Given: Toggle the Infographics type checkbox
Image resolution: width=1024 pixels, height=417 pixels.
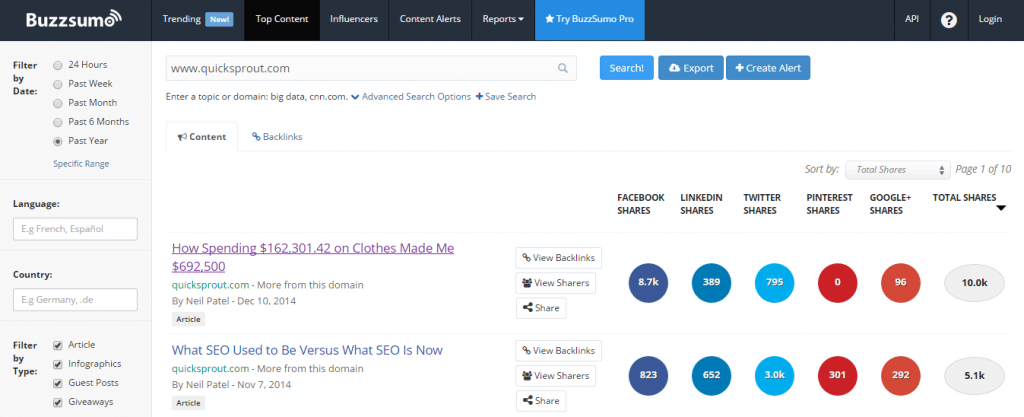Looking at the screenshot, I should click(58, 364).
